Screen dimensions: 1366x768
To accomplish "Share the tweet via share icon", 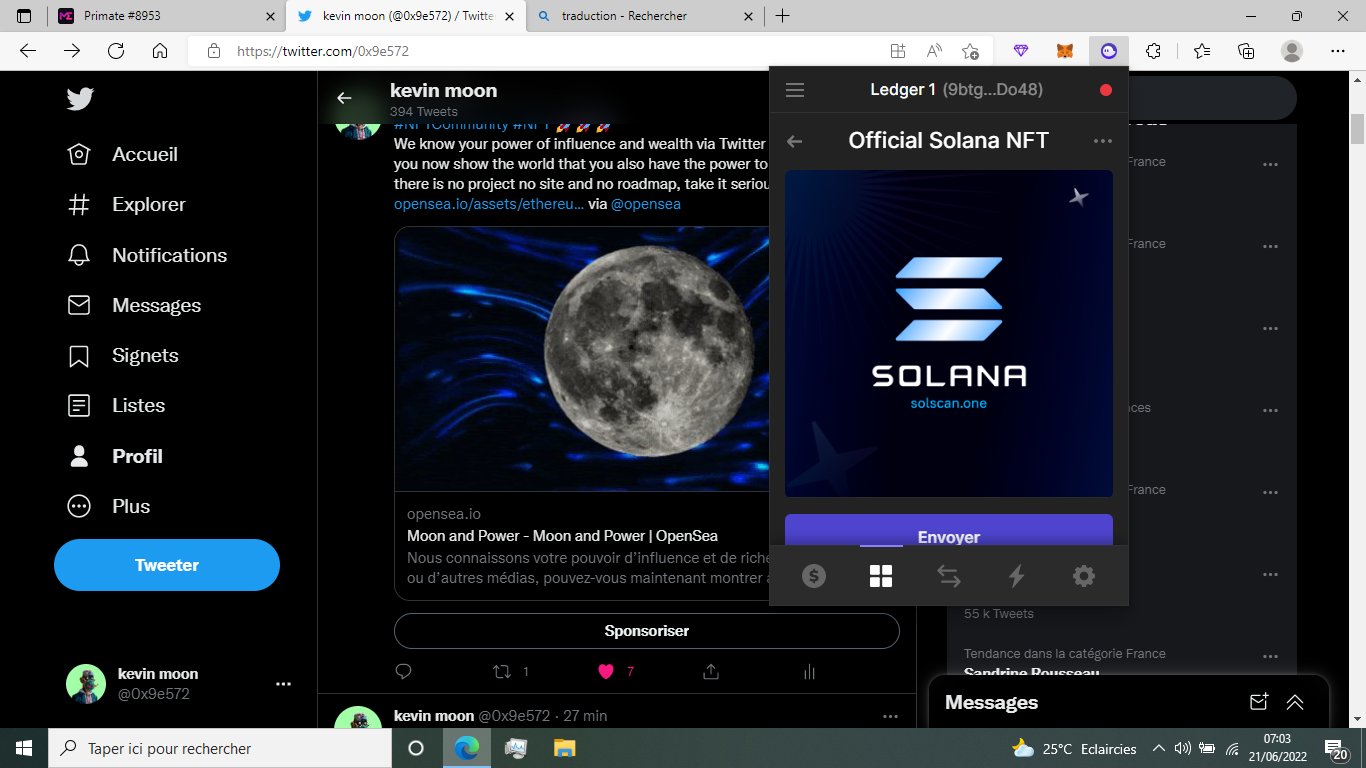I will tap(711, 671).
